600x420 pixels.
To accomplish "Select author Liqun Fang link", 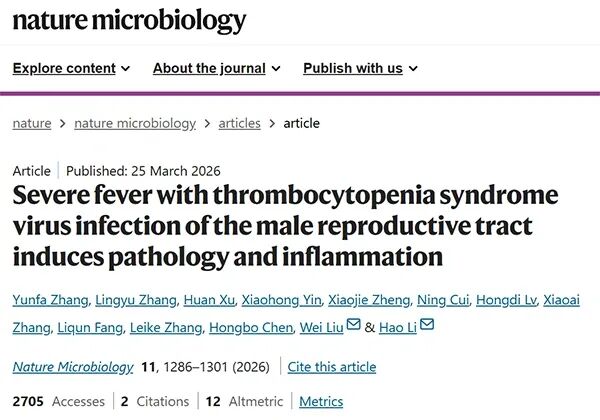I will coord(90,328).
